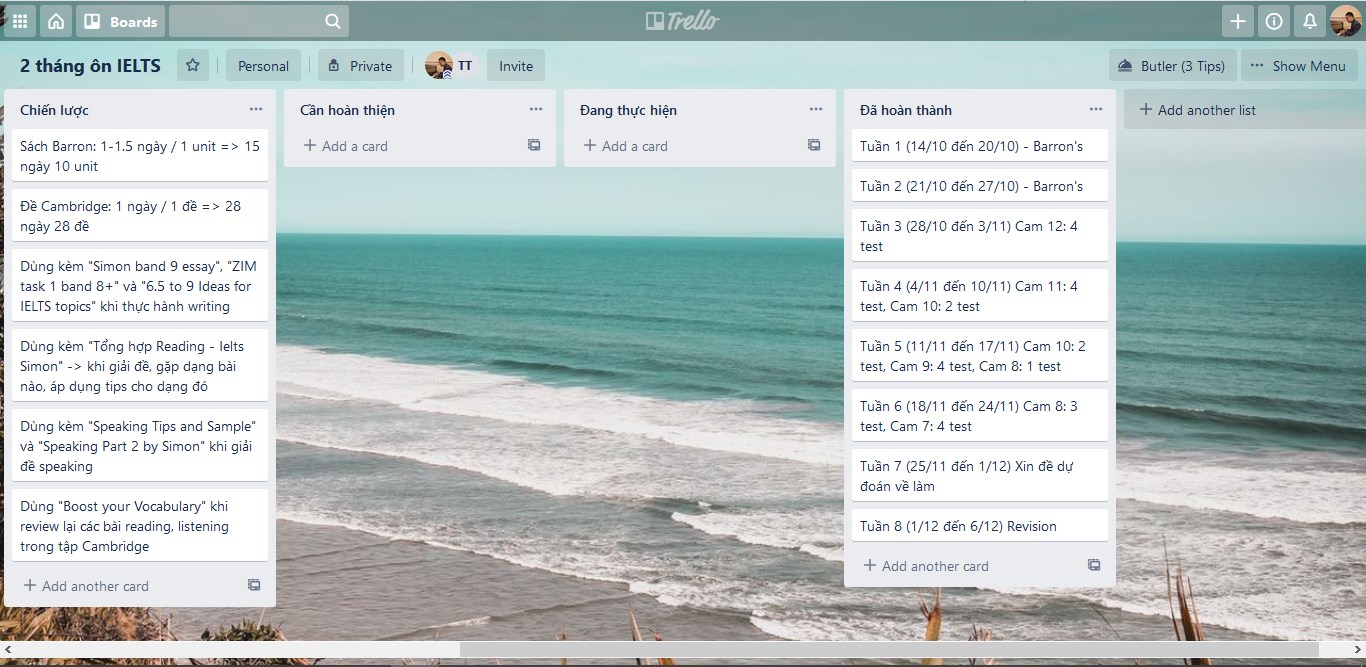Open Đã hoàn thành list actions menu
The image size is (1366, 667).
[1096, 110]
